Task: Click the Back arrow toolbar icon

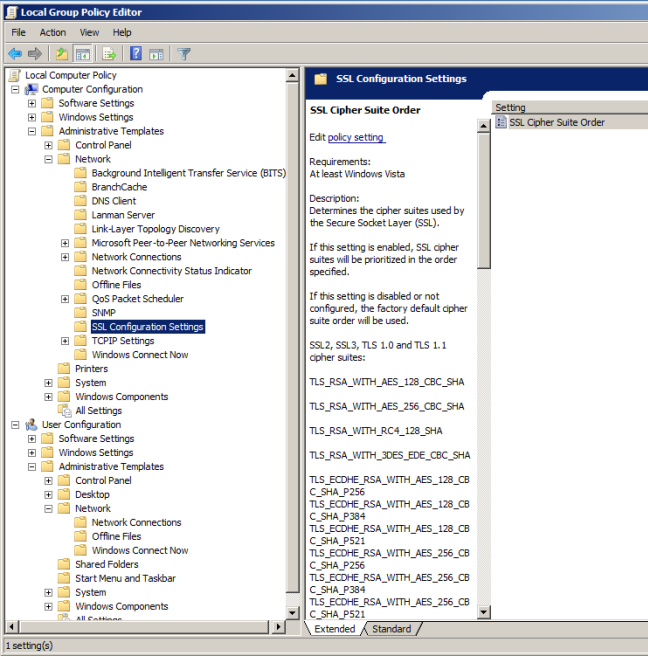Action: (x=15, y=54)
